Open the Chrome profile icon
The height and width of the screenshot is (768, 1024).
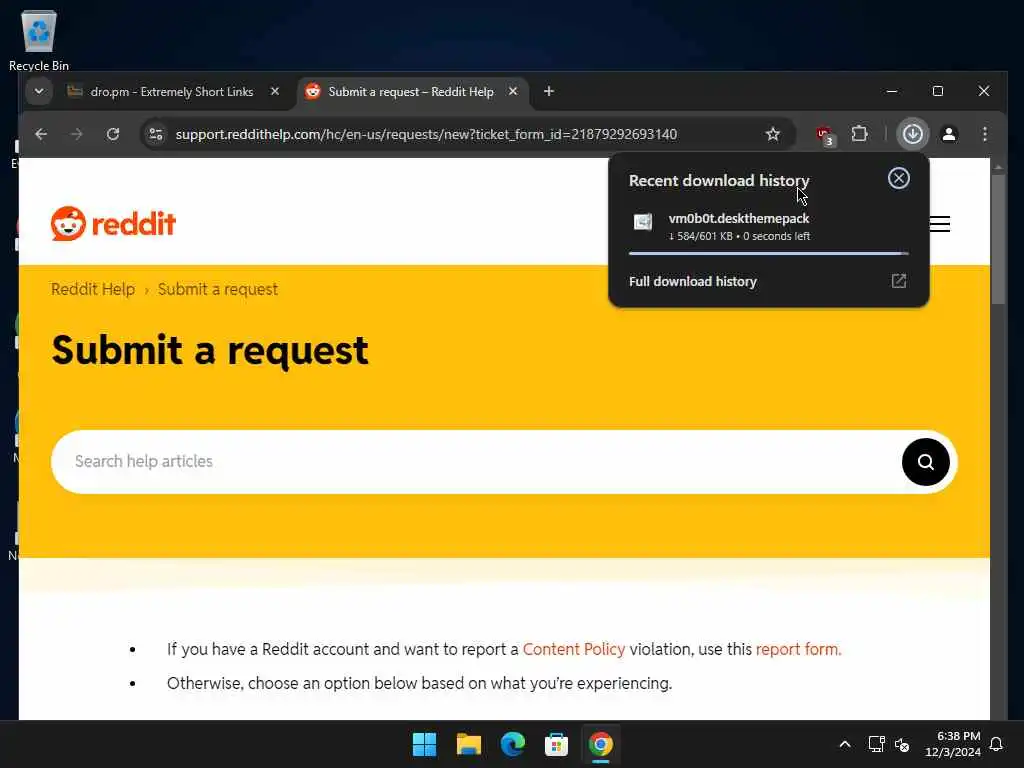tap(949, 134)
